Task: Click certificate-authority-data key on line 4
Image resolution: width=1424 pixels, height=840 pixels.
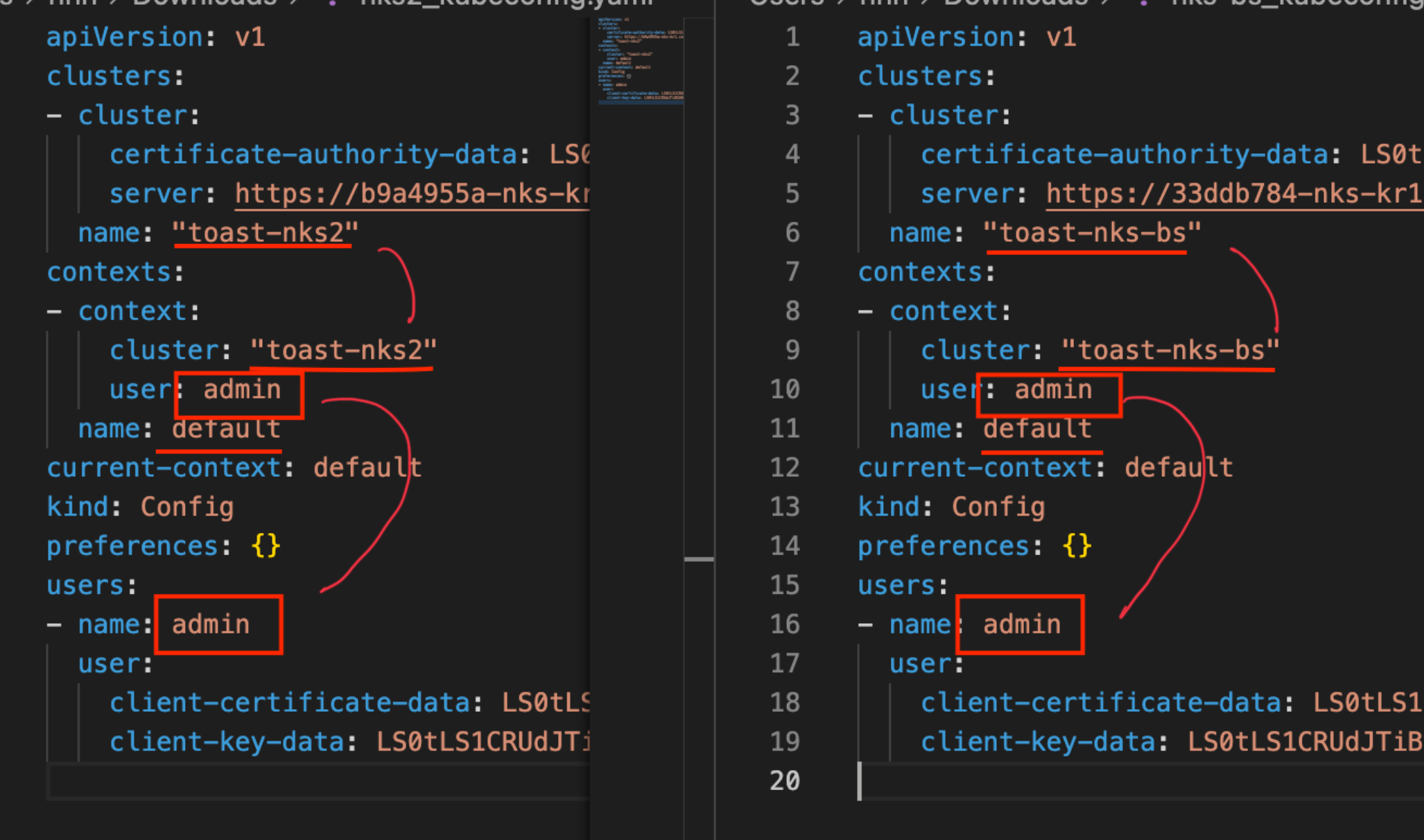Action: (1123, 155)
